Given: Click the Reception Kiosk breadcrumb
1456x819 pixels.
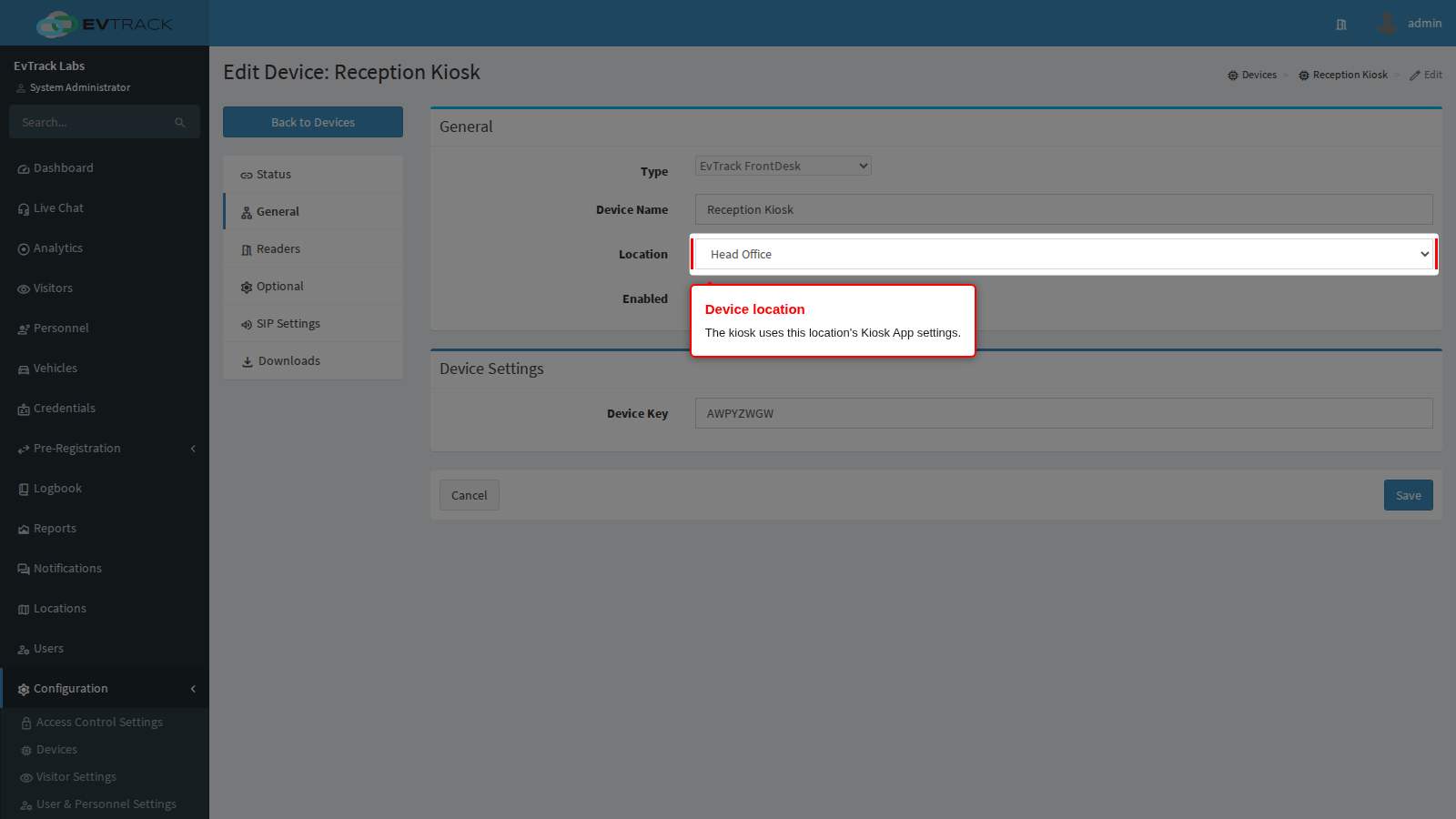Looking at the screenshot, I should [1343, 76].
